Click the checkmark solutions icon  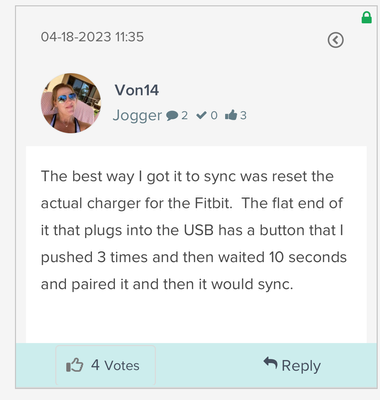(x=202, y=115)
